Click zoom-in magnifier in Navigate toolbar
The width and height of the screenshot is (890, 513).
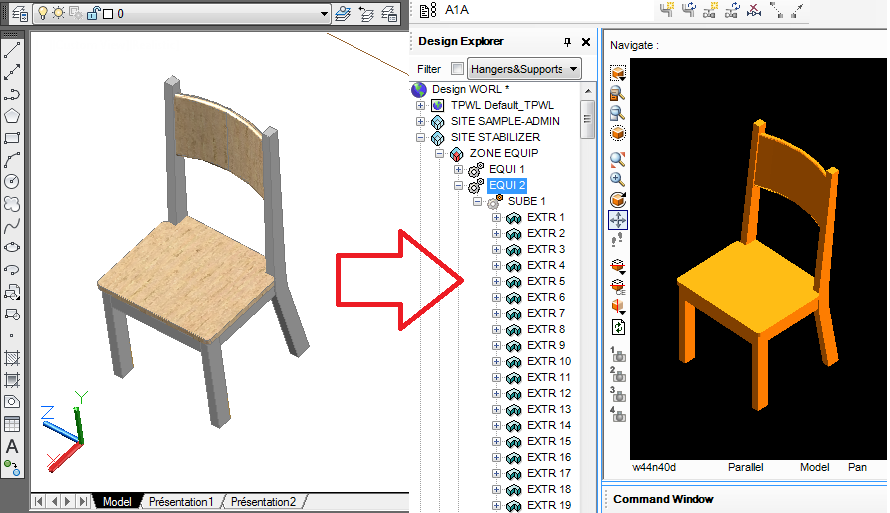tap(618, 179)
